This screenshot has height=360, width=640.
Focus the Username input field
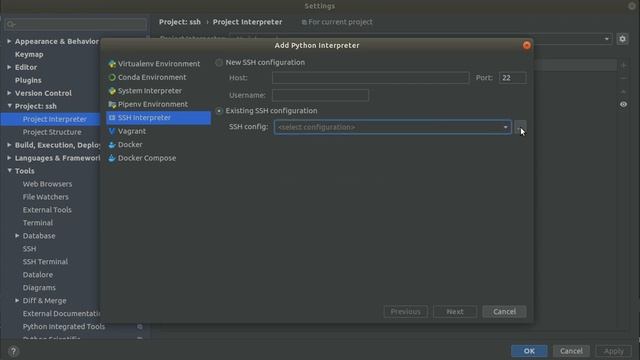point(320,95)
